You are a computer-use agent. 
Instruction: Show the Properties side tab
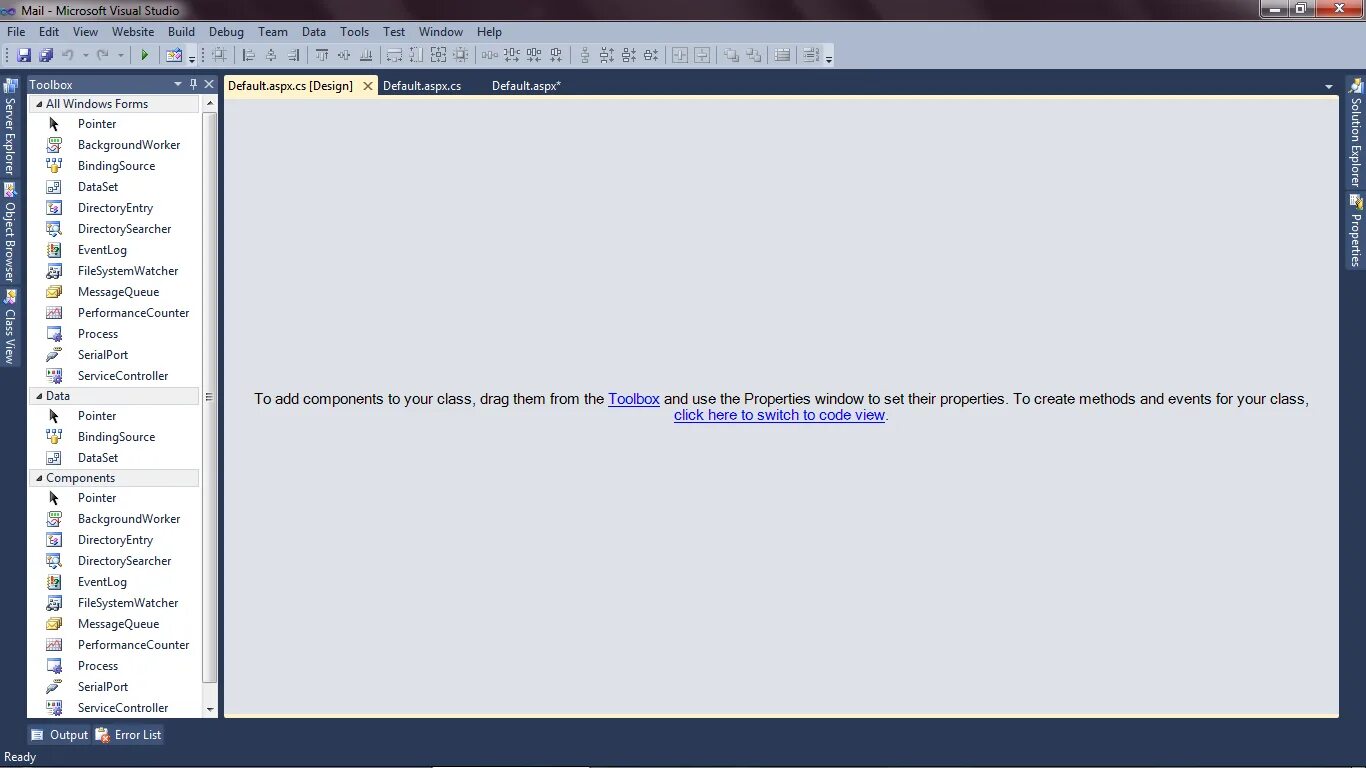(x=1356, y=231)
